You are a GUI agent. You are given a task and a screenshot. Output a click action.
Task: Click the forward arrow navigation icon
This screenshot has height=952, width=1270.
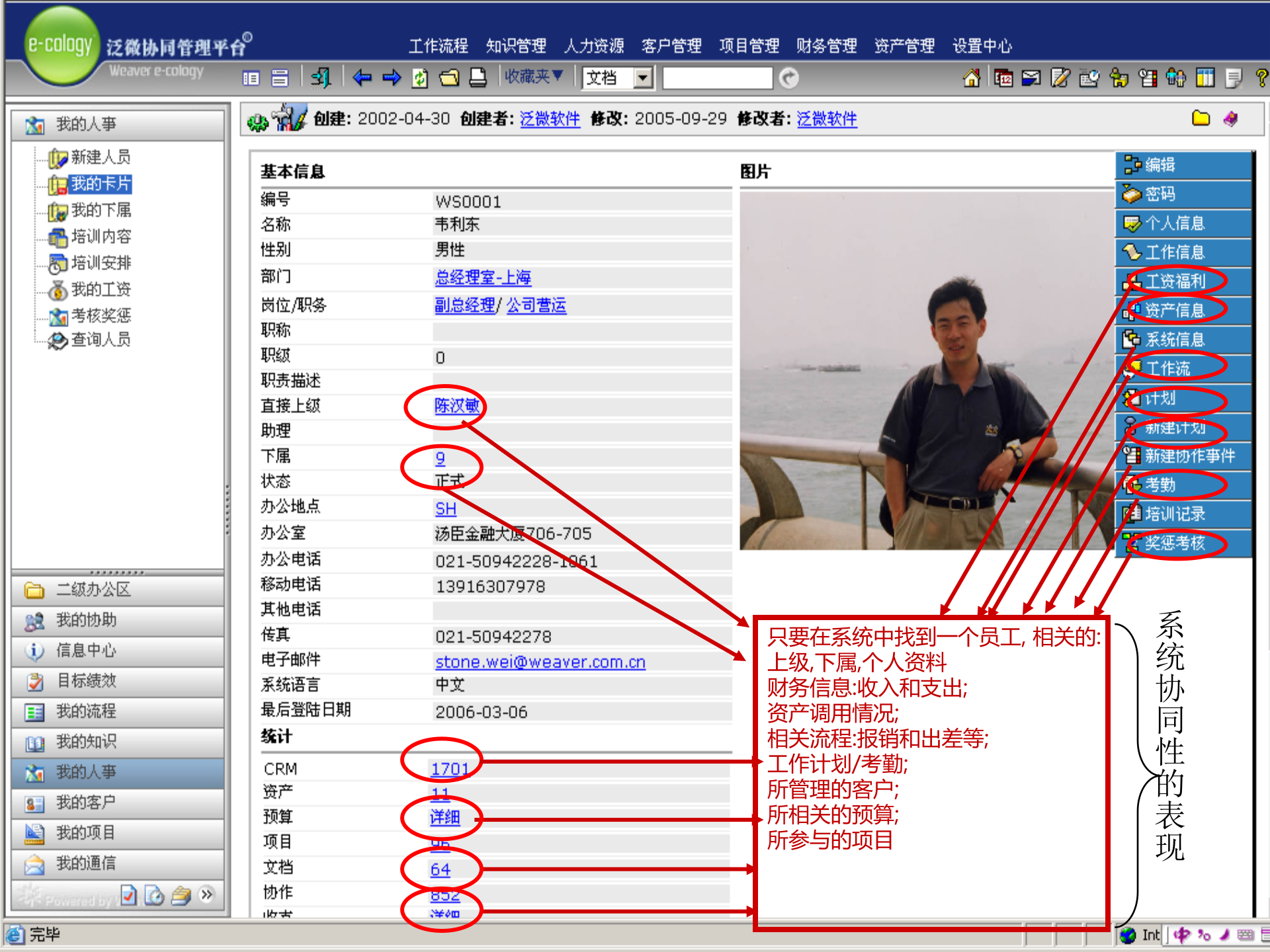(391, 78)
